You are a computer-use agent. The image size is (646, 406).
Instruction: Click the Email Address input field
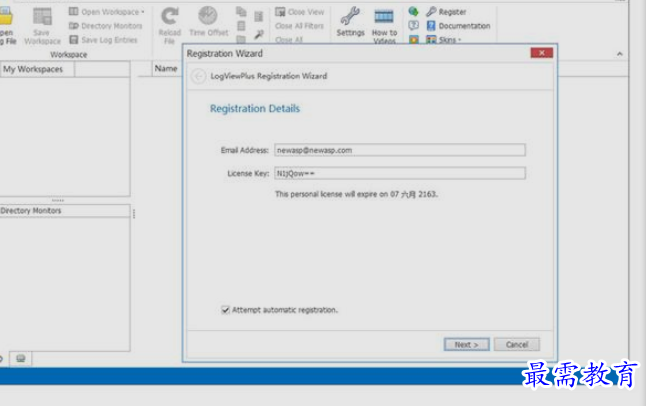point(400,150)
